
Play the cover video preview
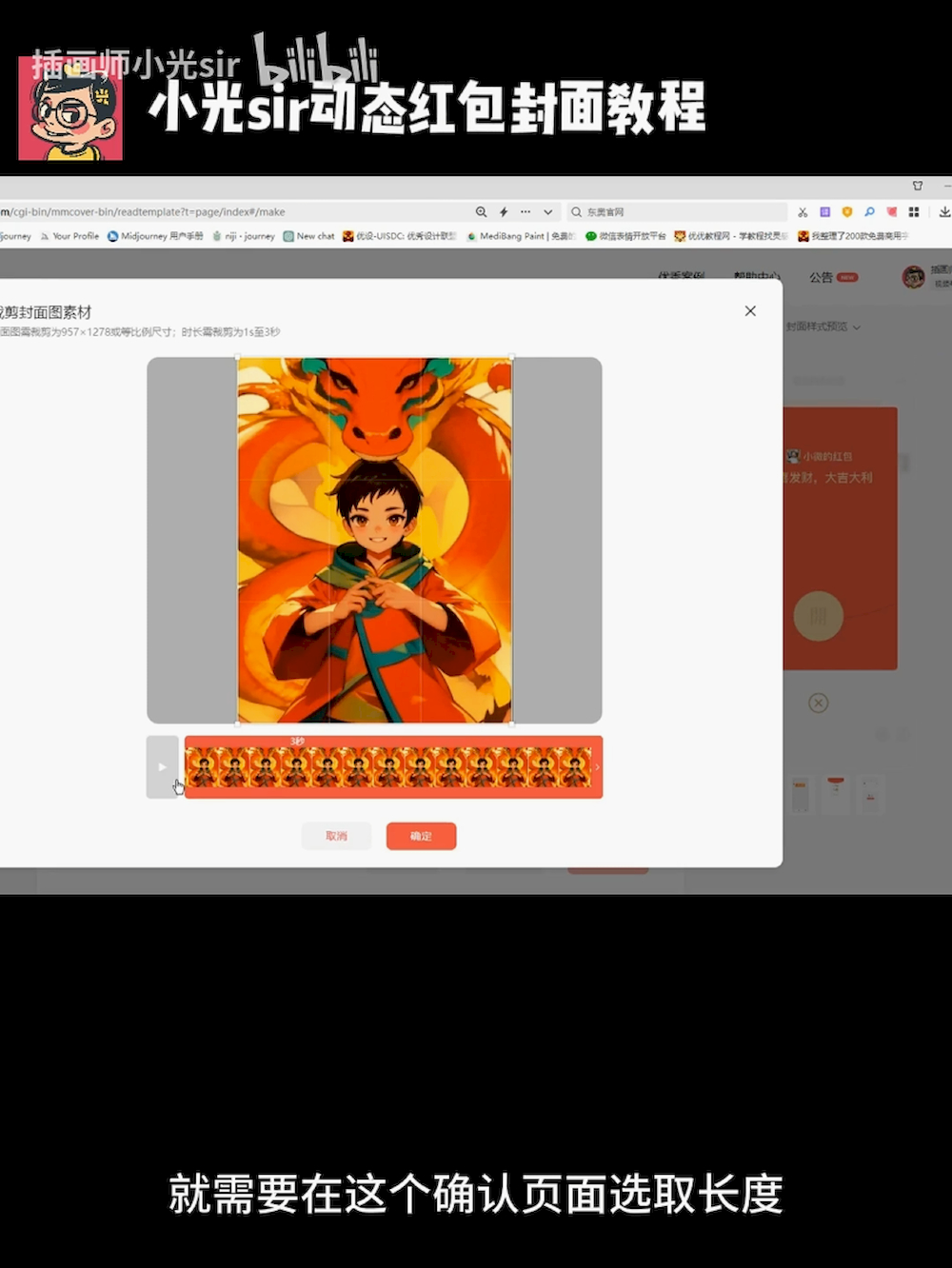163,767
